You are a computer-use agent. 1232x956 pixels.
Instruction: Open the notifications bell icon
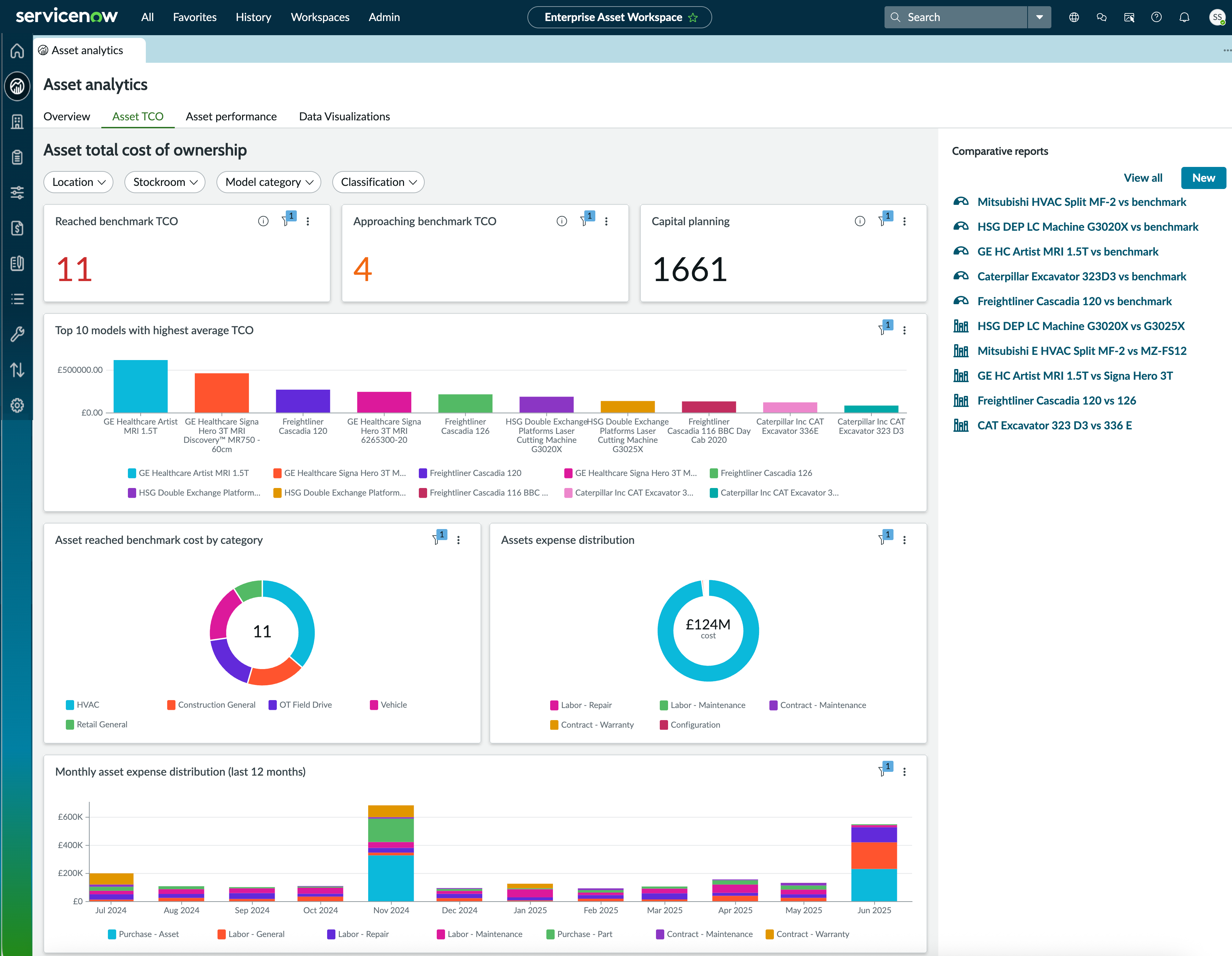click(1185, 18)
